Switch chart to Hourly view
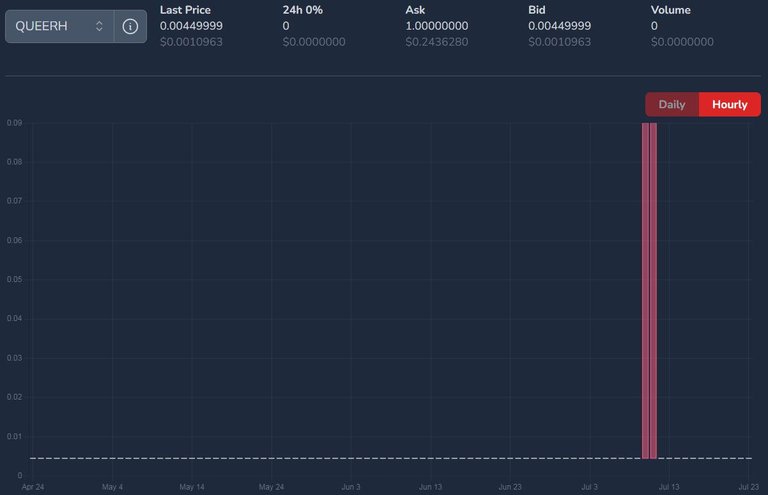This screenshot has width=768, height=495. pyautogui.click(x=729, y=104)
